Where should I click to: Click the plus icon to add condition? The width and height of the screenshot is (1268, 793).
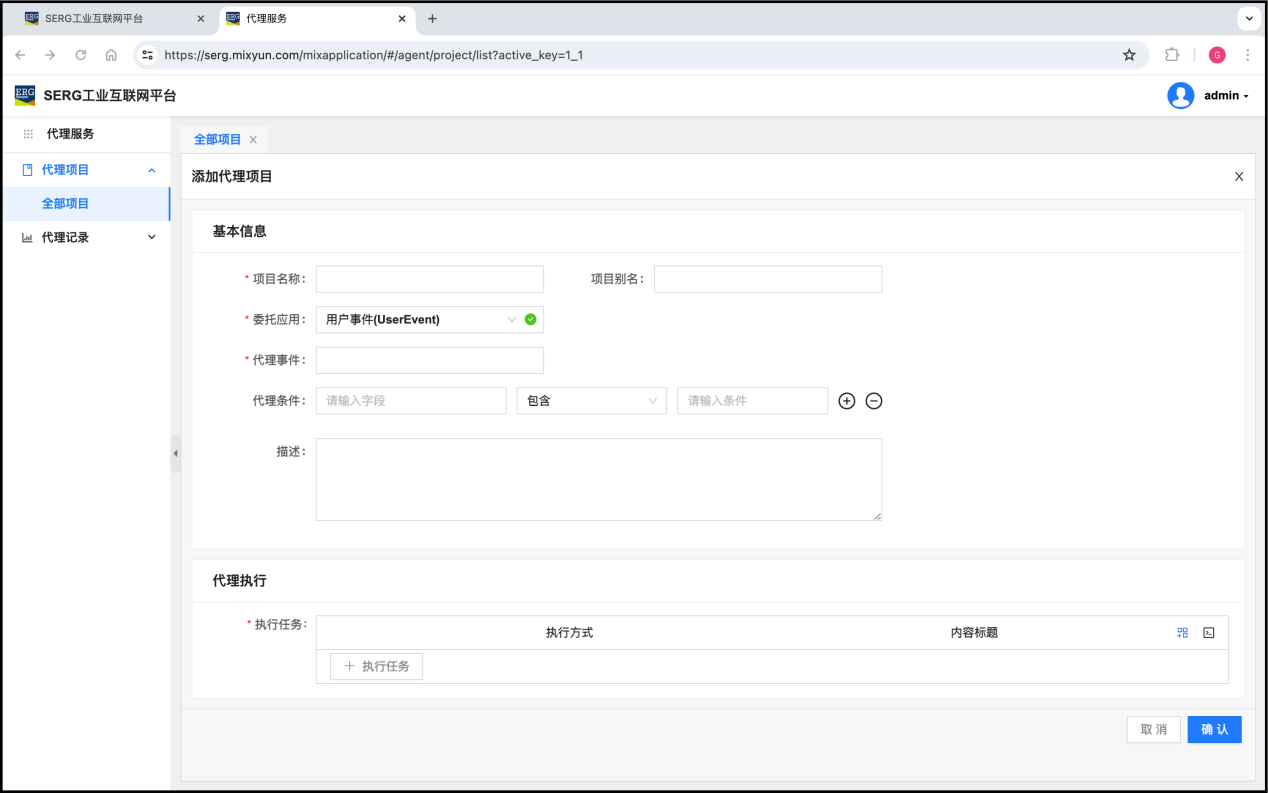click(x=846, y=401)
